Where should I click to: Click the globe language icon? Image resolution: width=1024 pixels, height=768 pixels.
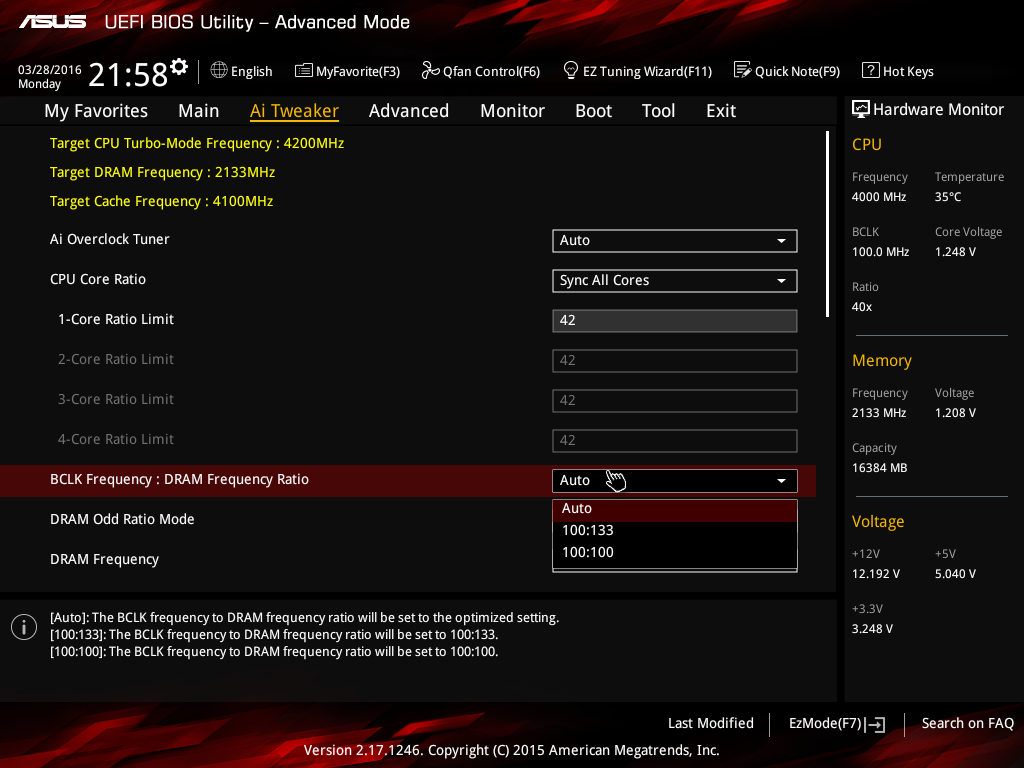(219, 70)
